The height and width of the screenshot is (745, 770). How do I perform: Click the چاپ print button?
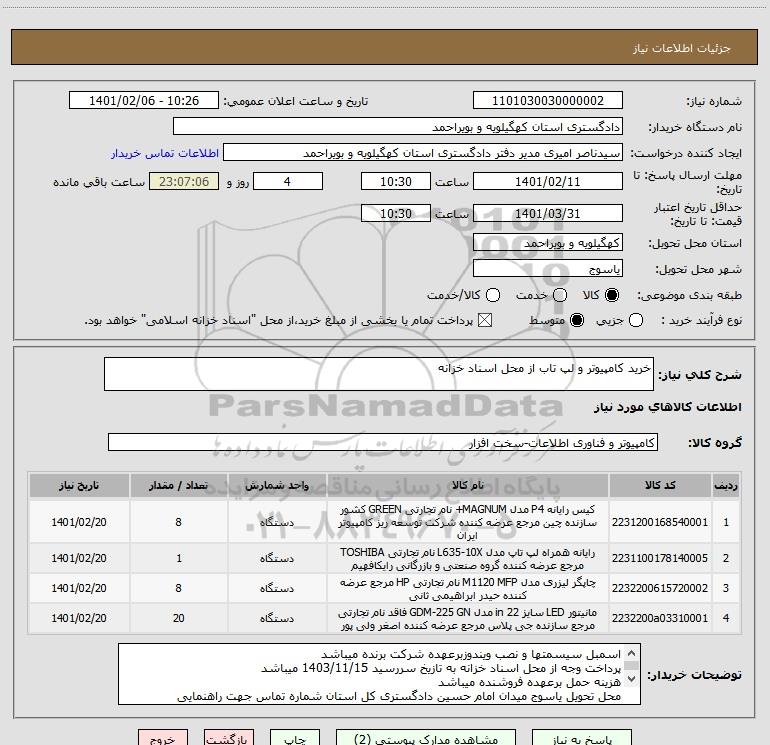(295, 738)
